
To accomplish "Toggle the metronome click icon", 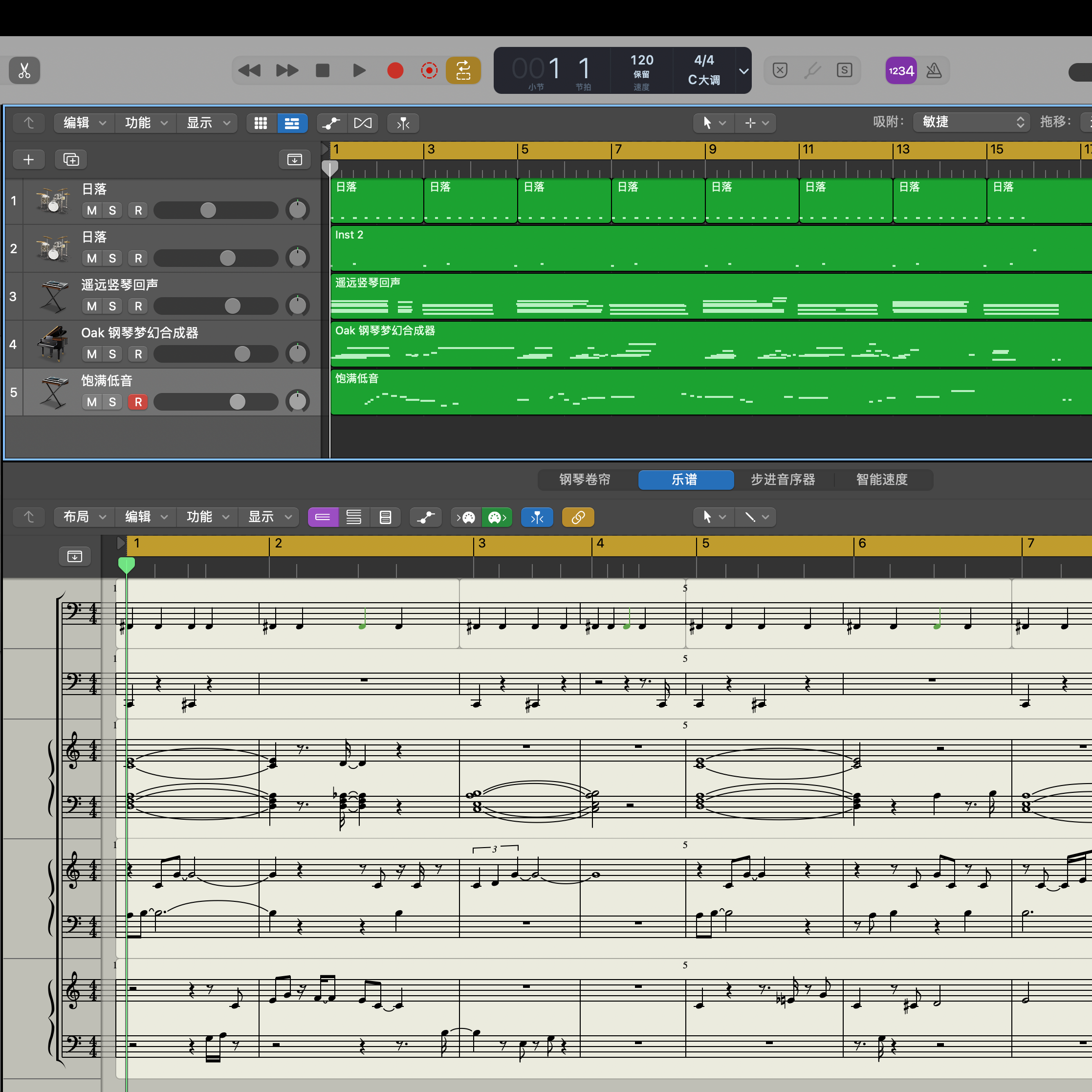I will [x=934, y=71].
